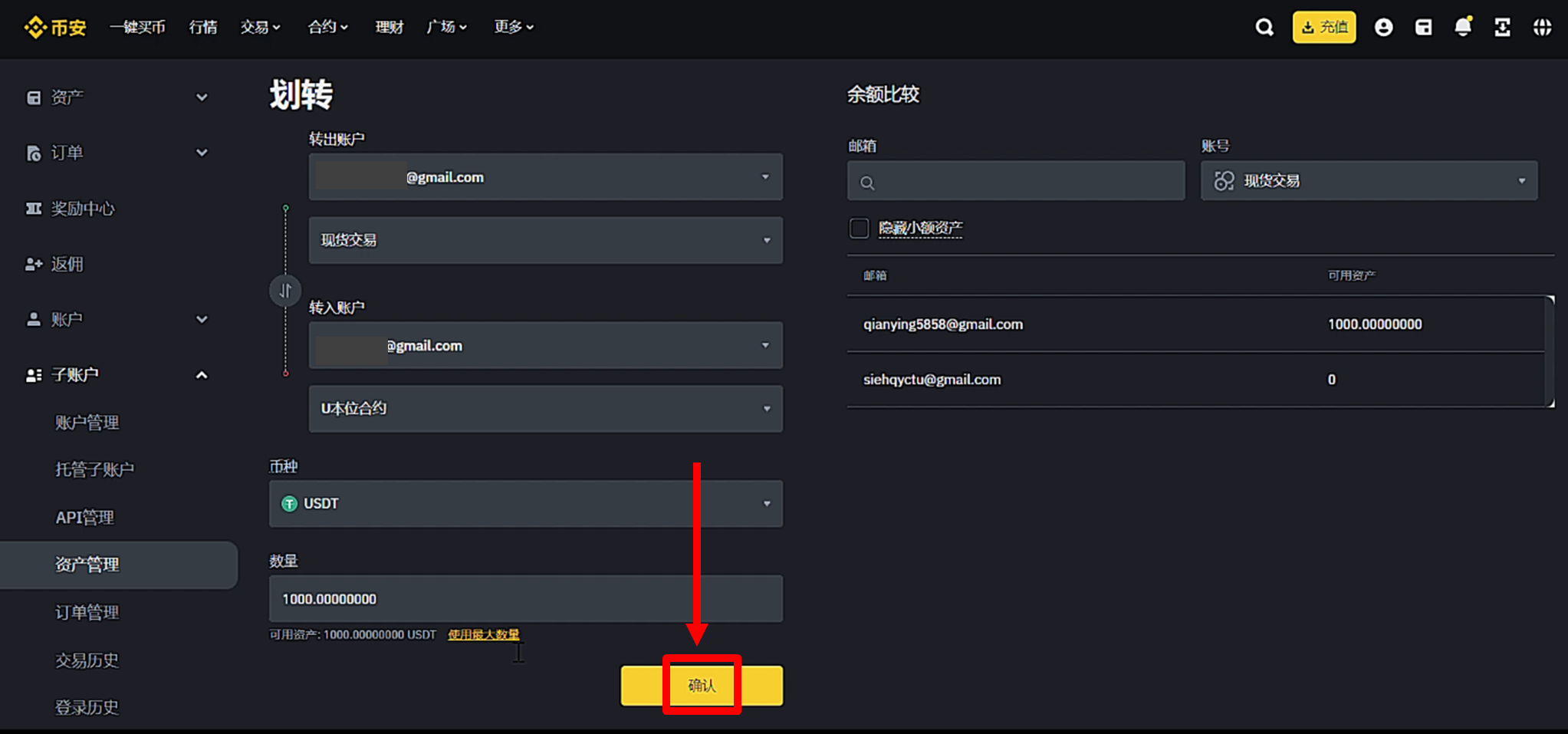Click the 币安 logo

(55, 28)
